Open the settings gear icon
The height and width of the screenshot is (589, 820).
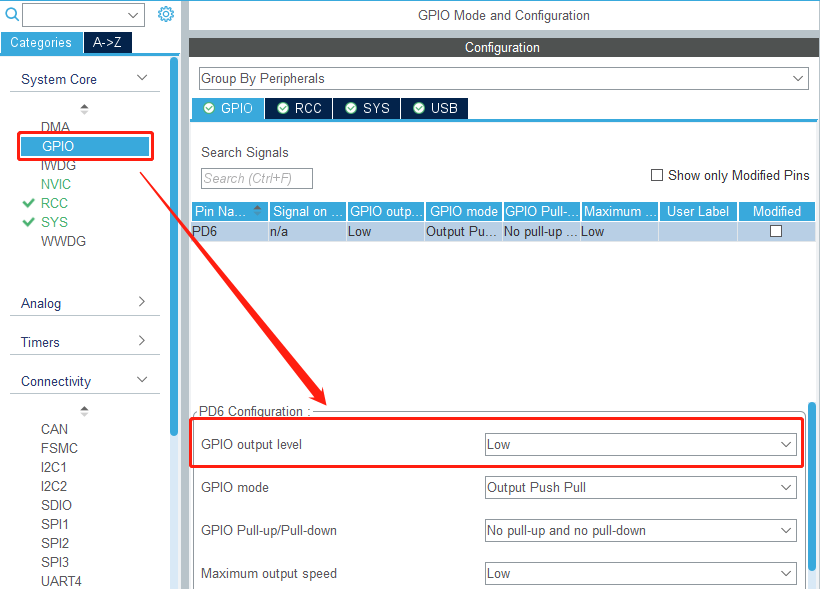(166, 14)
